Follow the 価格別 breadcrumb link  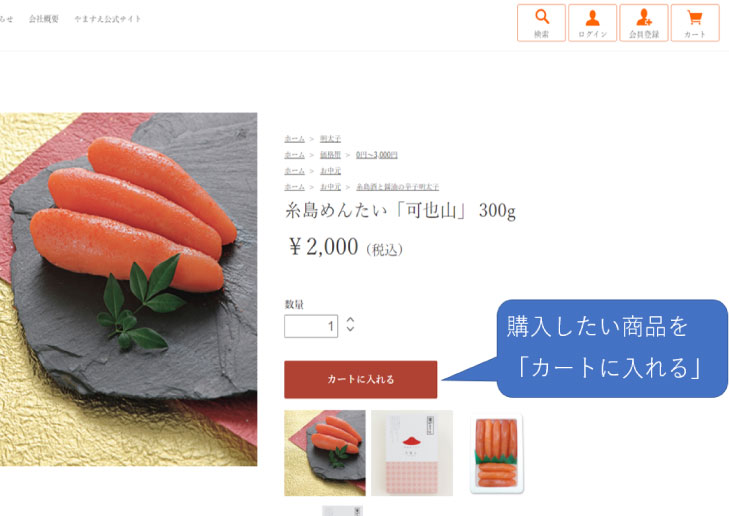(x=331, y=155)
